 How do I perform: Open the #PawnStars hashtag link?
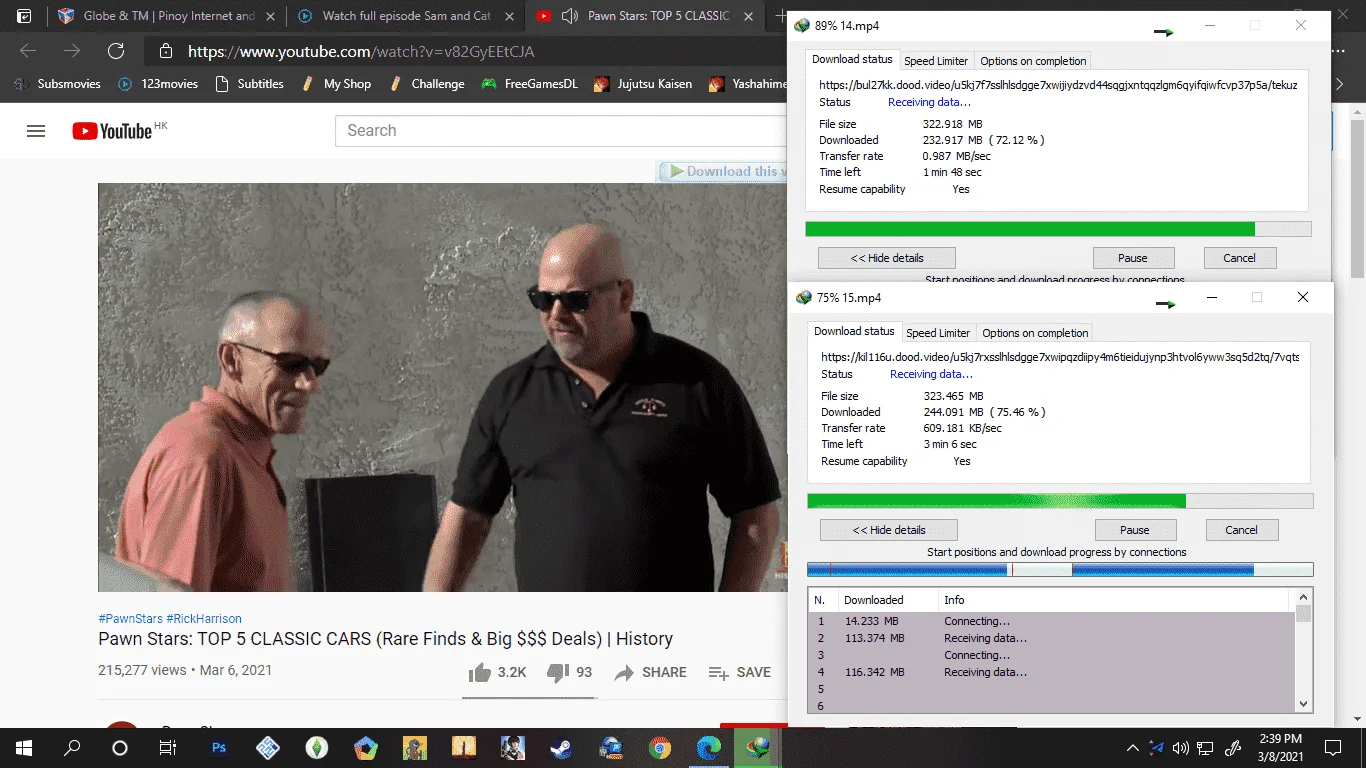pos(130,619)
